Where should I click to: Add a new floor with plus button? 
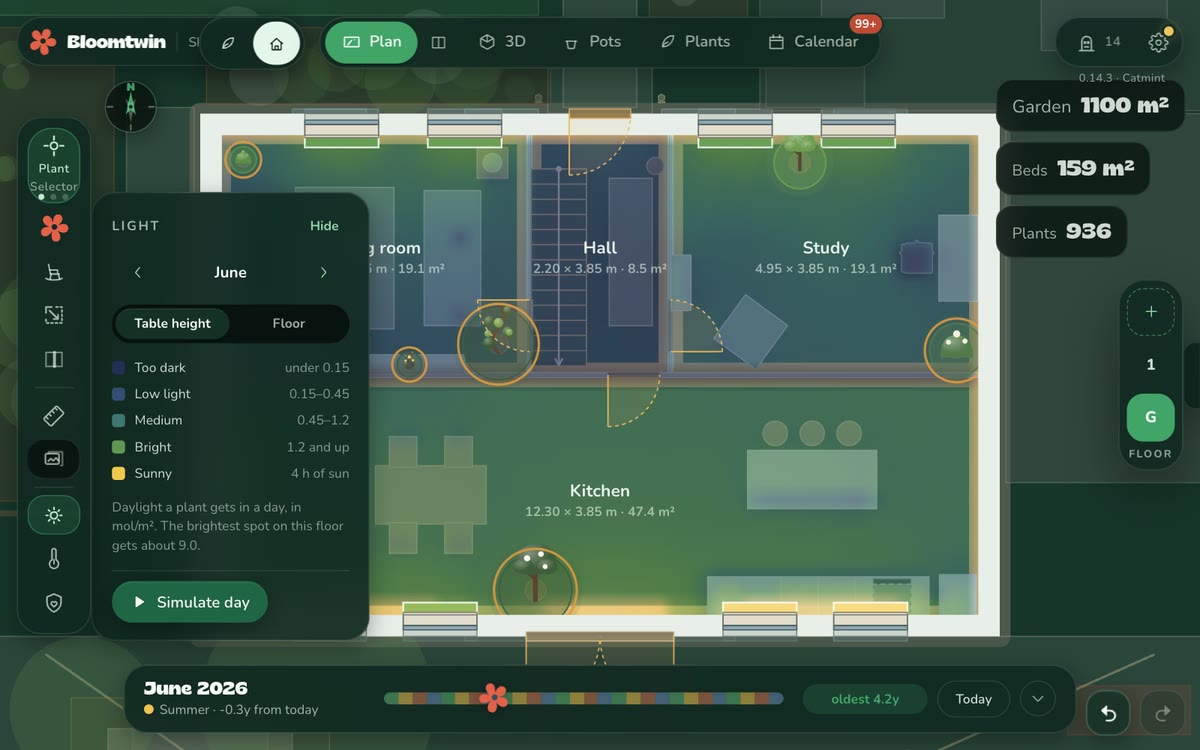pyautogui.click(x=1151, y=312)
